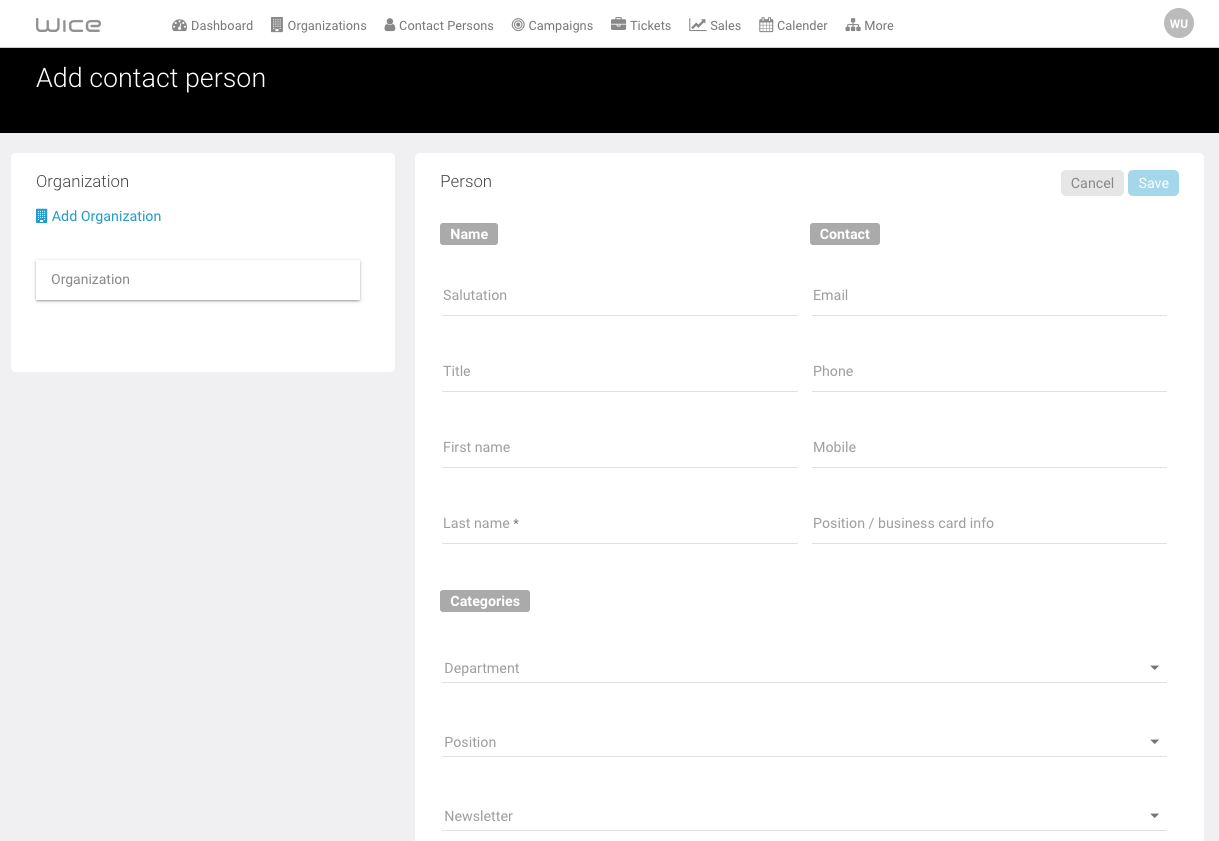Click into the Salutation field
Viewport: 1219px width, 841px height.
click(x=619, y=296)
